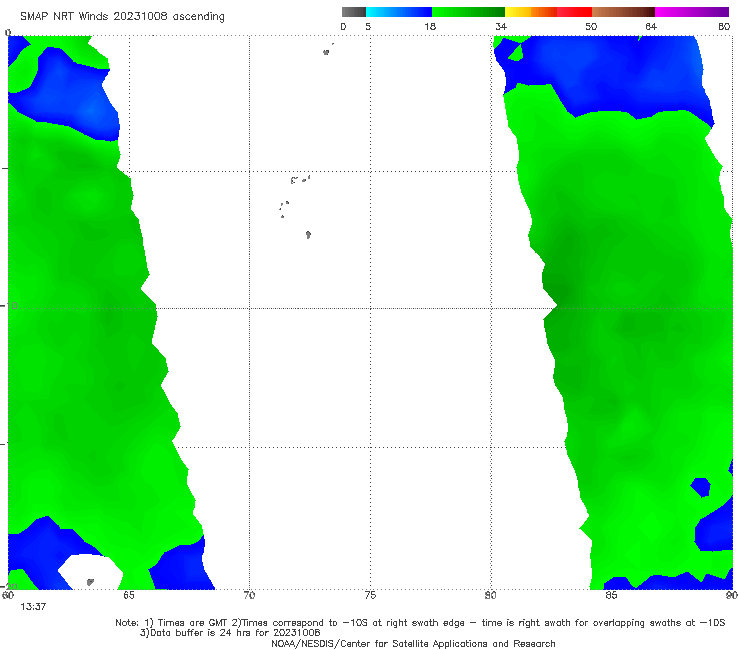Click the yellow-orange segment of the color bar
Screen dimensions: 740x650
(x=531, y=12)
